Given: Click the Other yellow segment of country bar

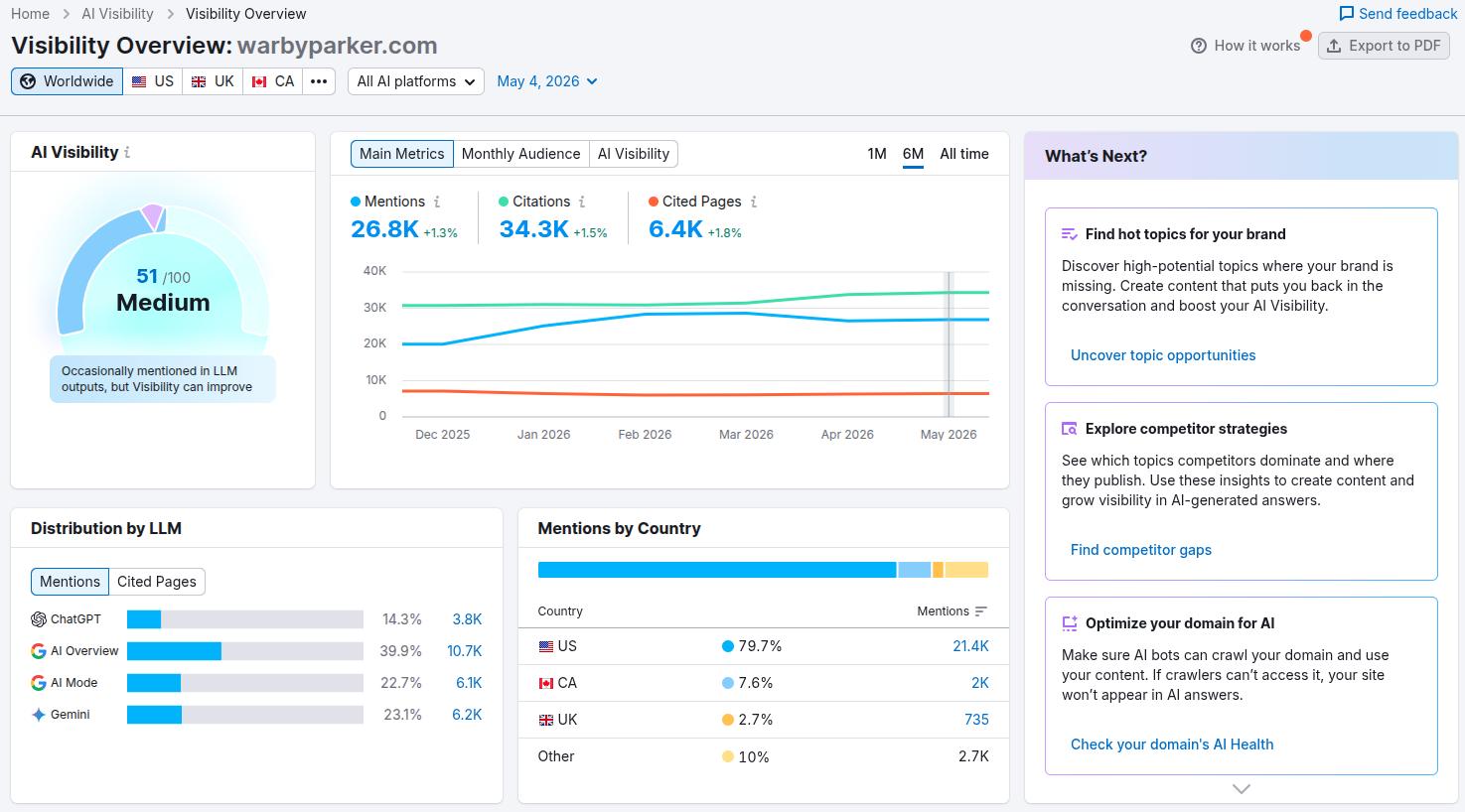Looking at the screenshot, I should 966,570.
